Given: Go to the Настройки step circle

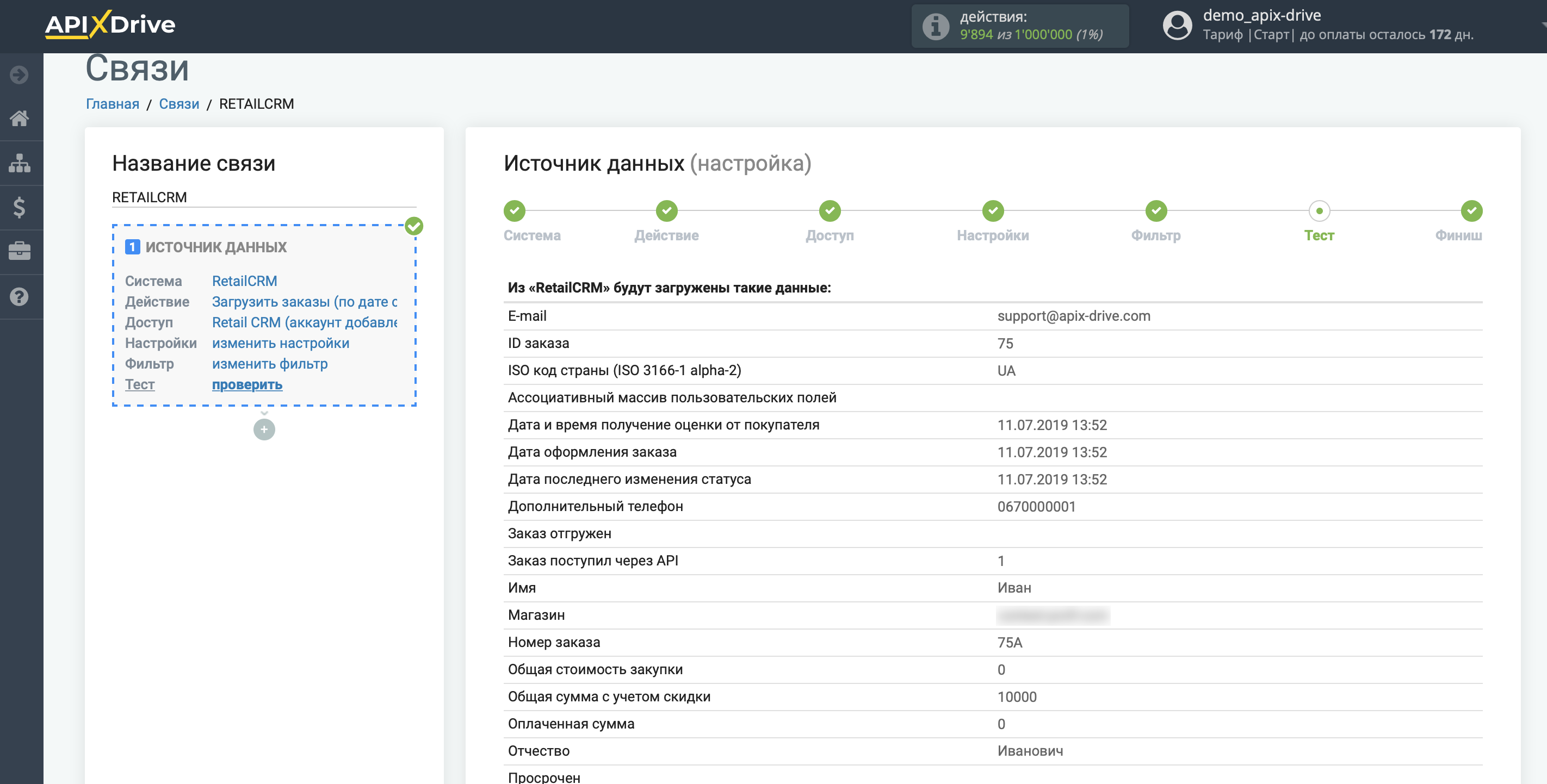Looking at the screenshot, I should coord(993,211).
